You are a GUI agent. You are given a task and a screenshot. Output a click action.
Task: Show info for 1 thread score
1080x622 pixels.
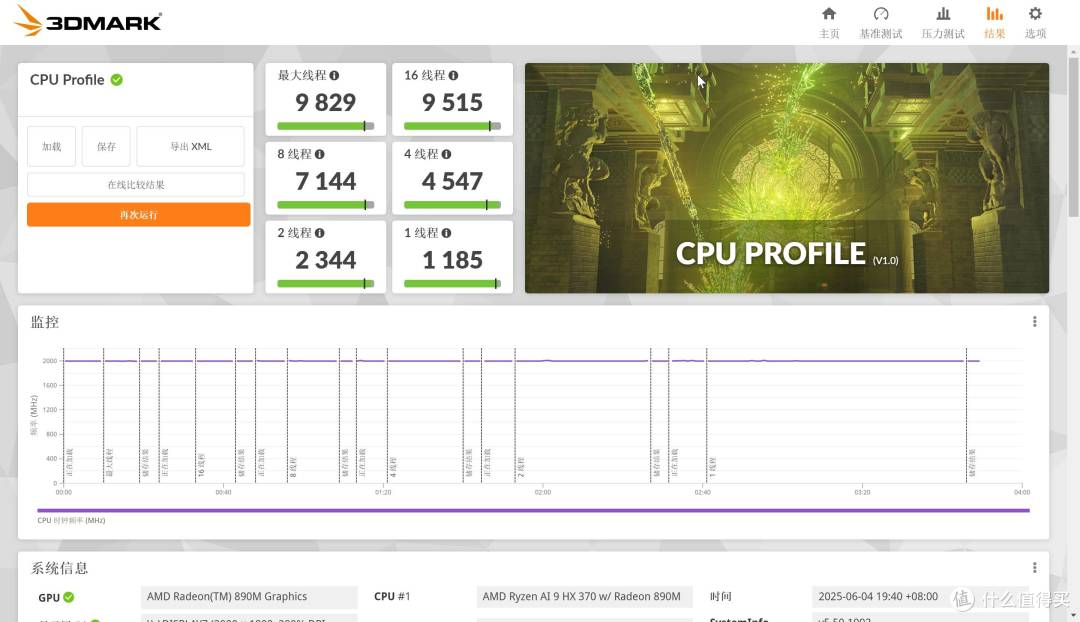coord(446,233)
